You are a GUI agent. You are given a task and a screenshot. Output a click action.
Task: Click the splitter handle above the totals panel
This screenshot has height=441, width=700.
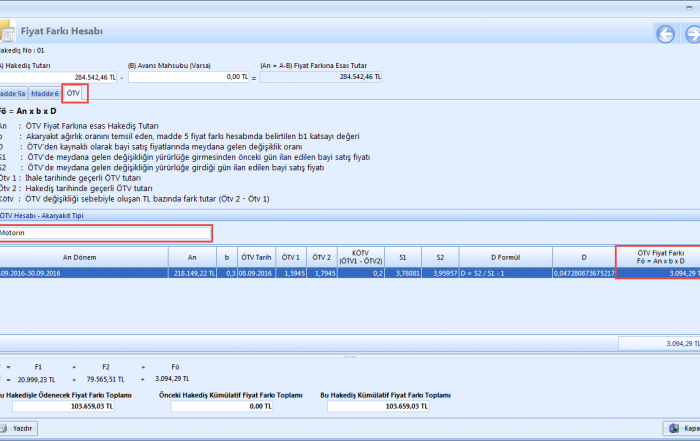pyautogui.click(x=350, y=357)
